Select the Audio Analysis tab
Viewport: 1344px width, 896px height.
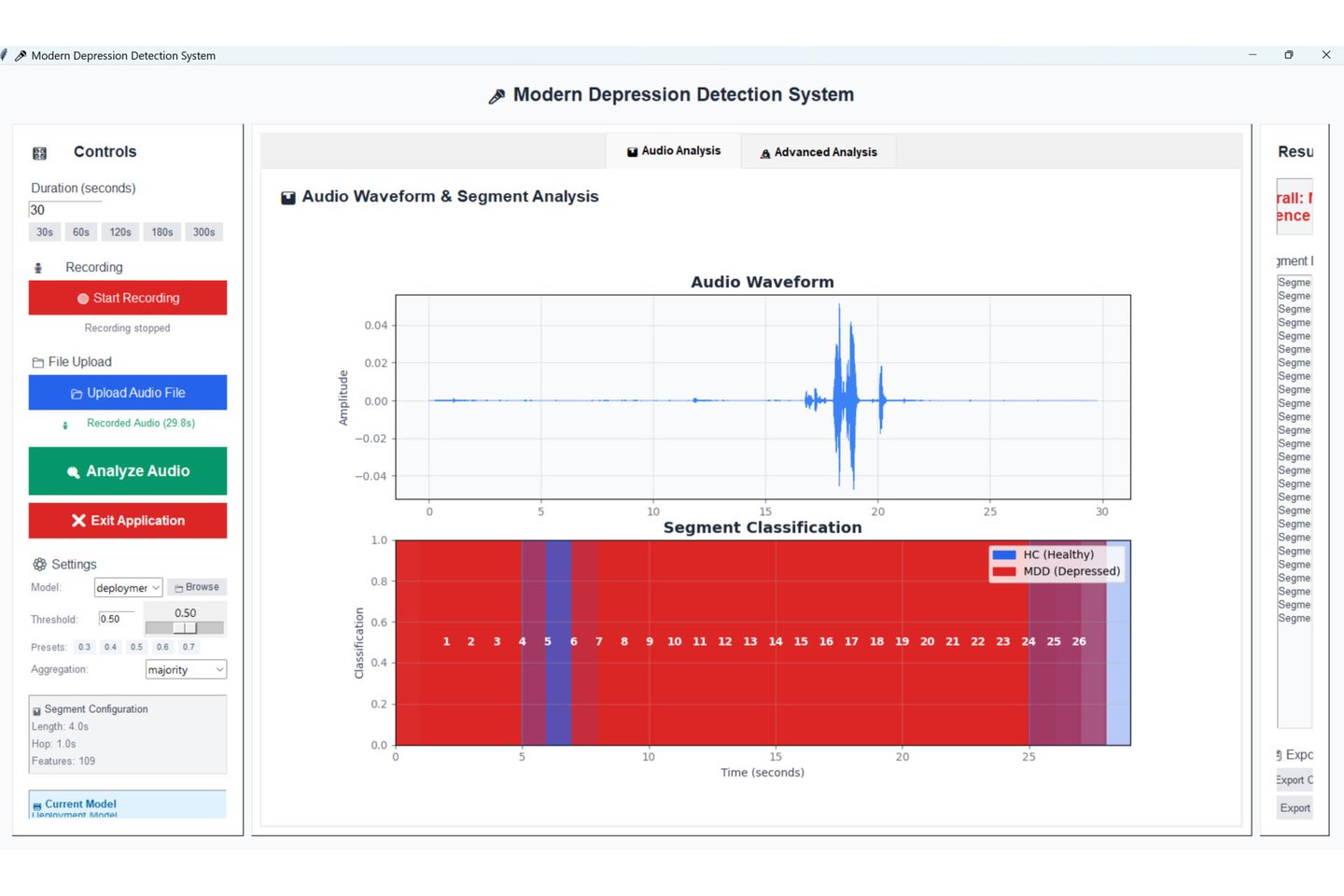coord(674,151)
